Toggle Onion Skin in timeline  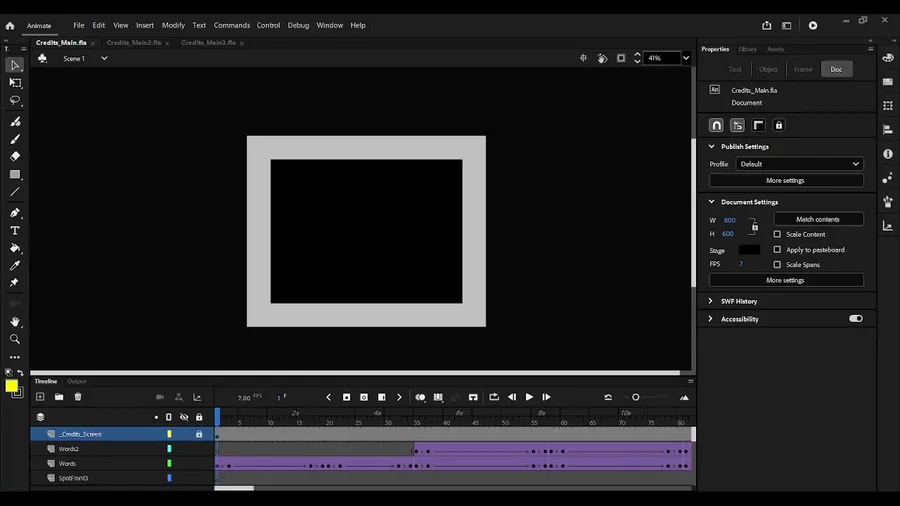(x=421, y=397)
